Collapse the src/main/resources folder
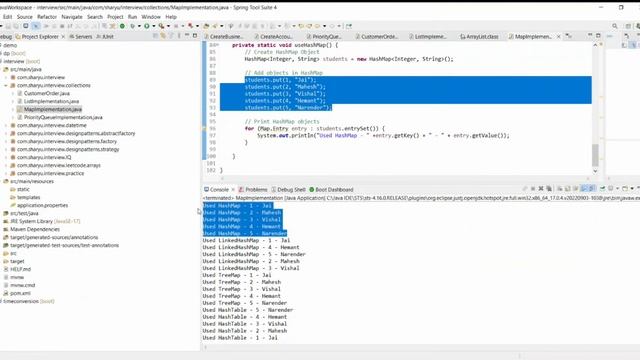The width and height of the screenshot is (640, 360). 1,181
